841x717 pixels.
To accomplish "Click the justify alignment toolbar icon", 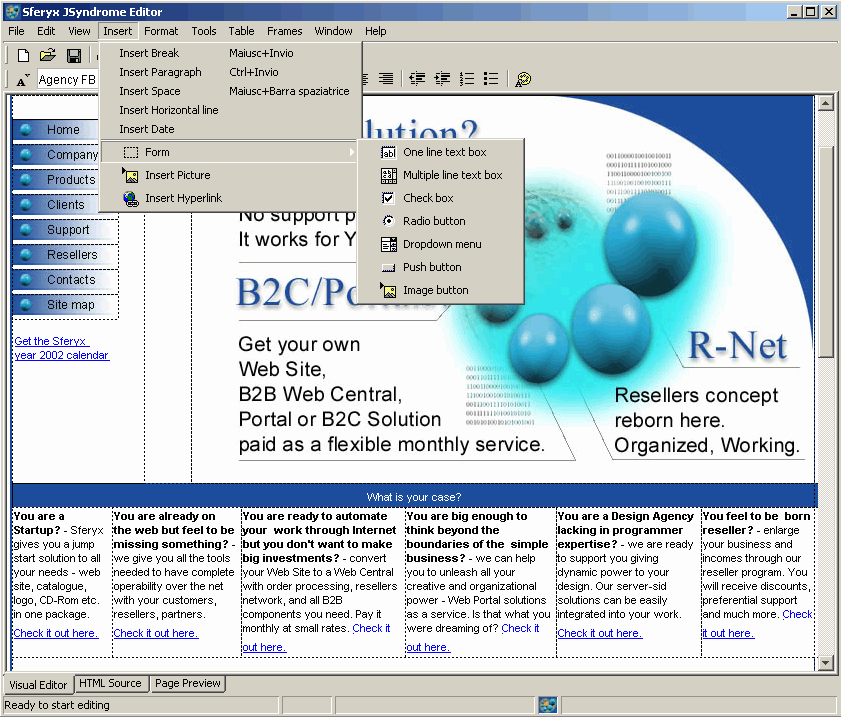I will tap(386, 79).
